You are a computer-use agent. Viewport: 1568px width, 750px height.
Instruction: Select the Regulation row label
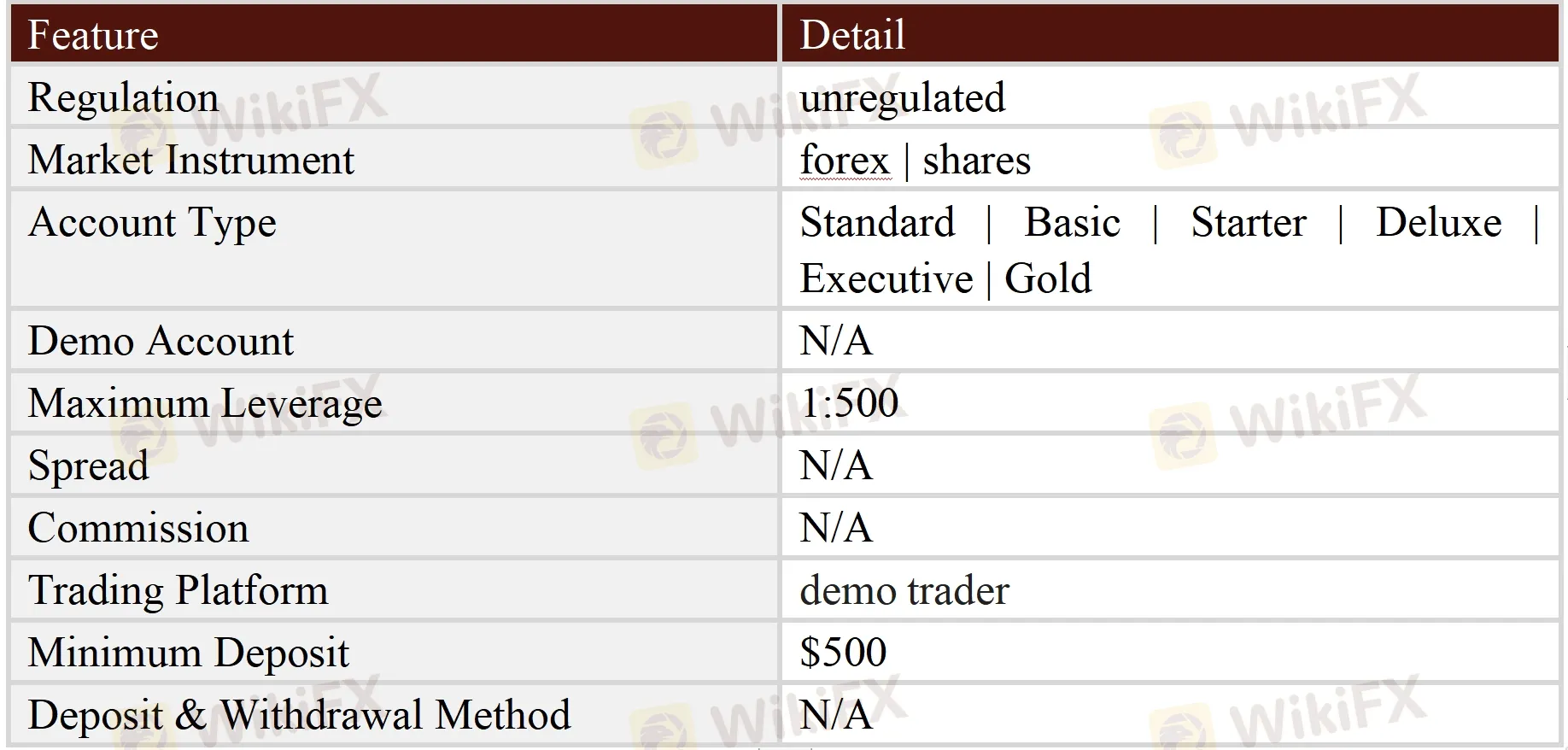click(x=123, y=97)
